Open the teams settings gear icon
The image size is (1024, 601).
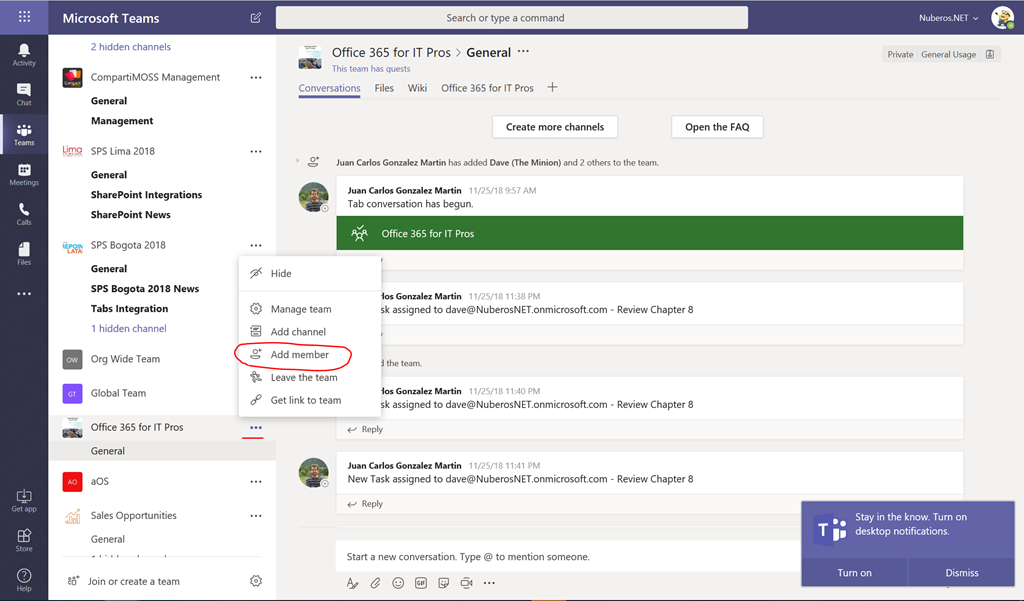coord(256,581)
